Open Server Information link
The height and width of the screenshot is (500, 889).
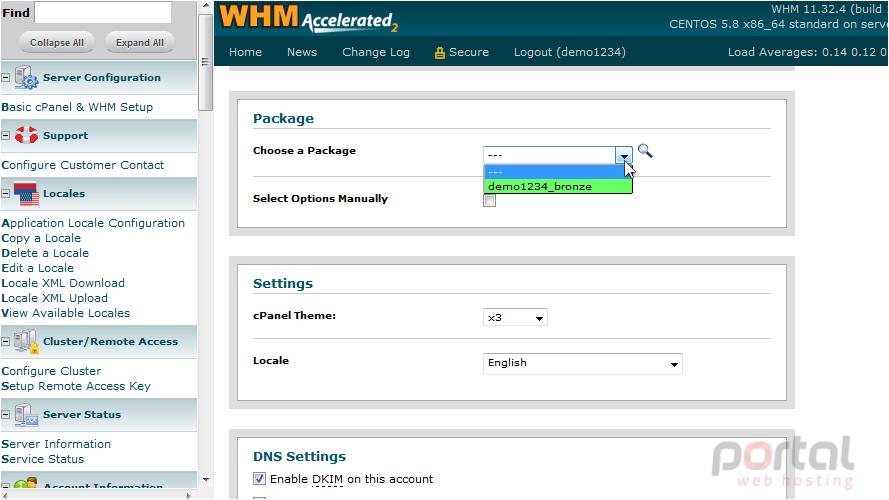pyautogui.click(x=56, y=444)
